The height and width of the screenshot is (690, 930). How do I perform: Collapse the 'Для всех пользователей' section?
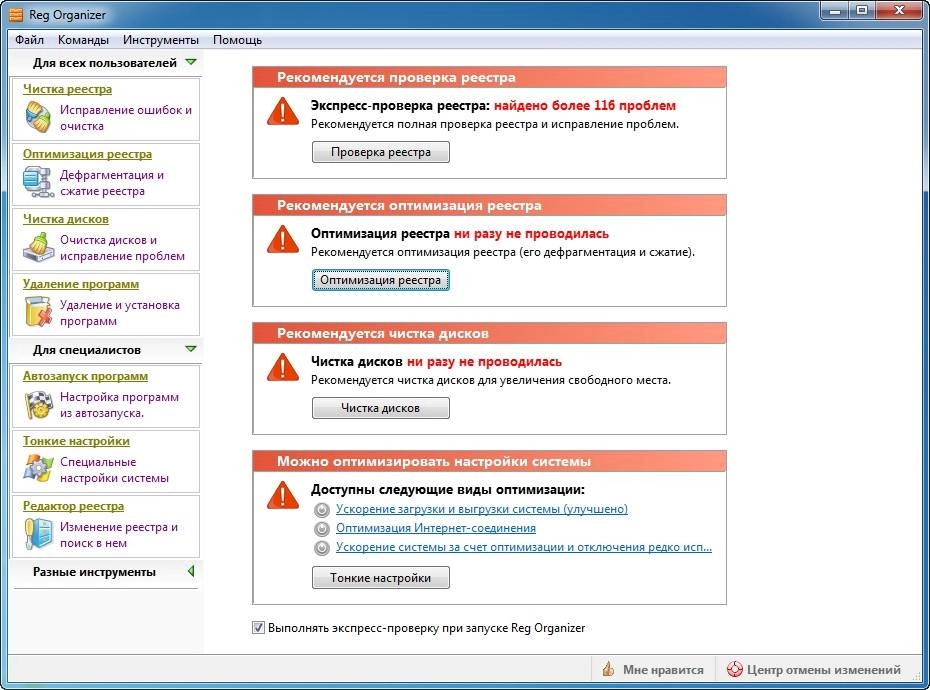191,62
